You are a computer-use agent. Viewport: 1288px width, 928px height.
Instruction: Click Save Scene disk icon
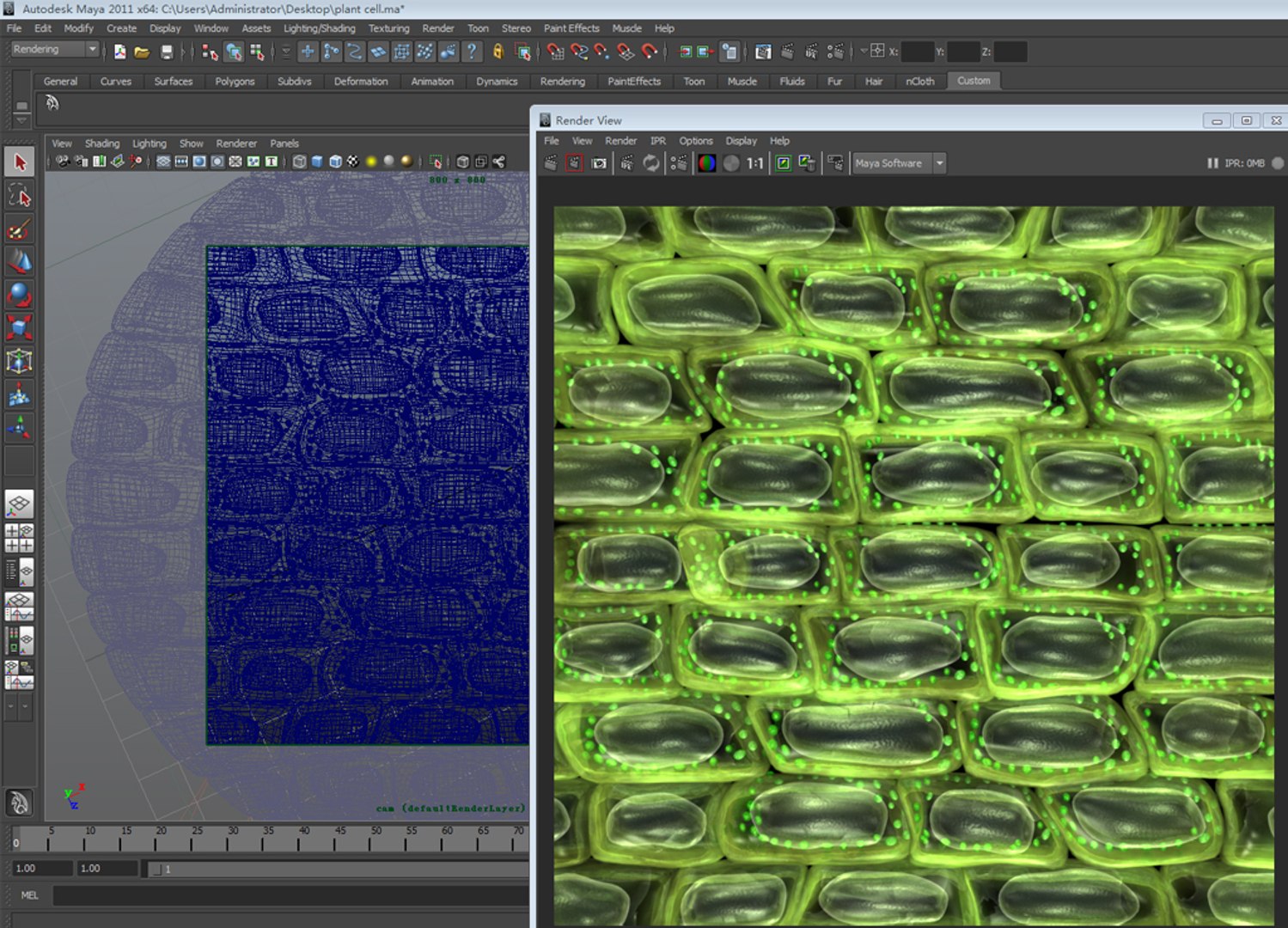[167, 52]
